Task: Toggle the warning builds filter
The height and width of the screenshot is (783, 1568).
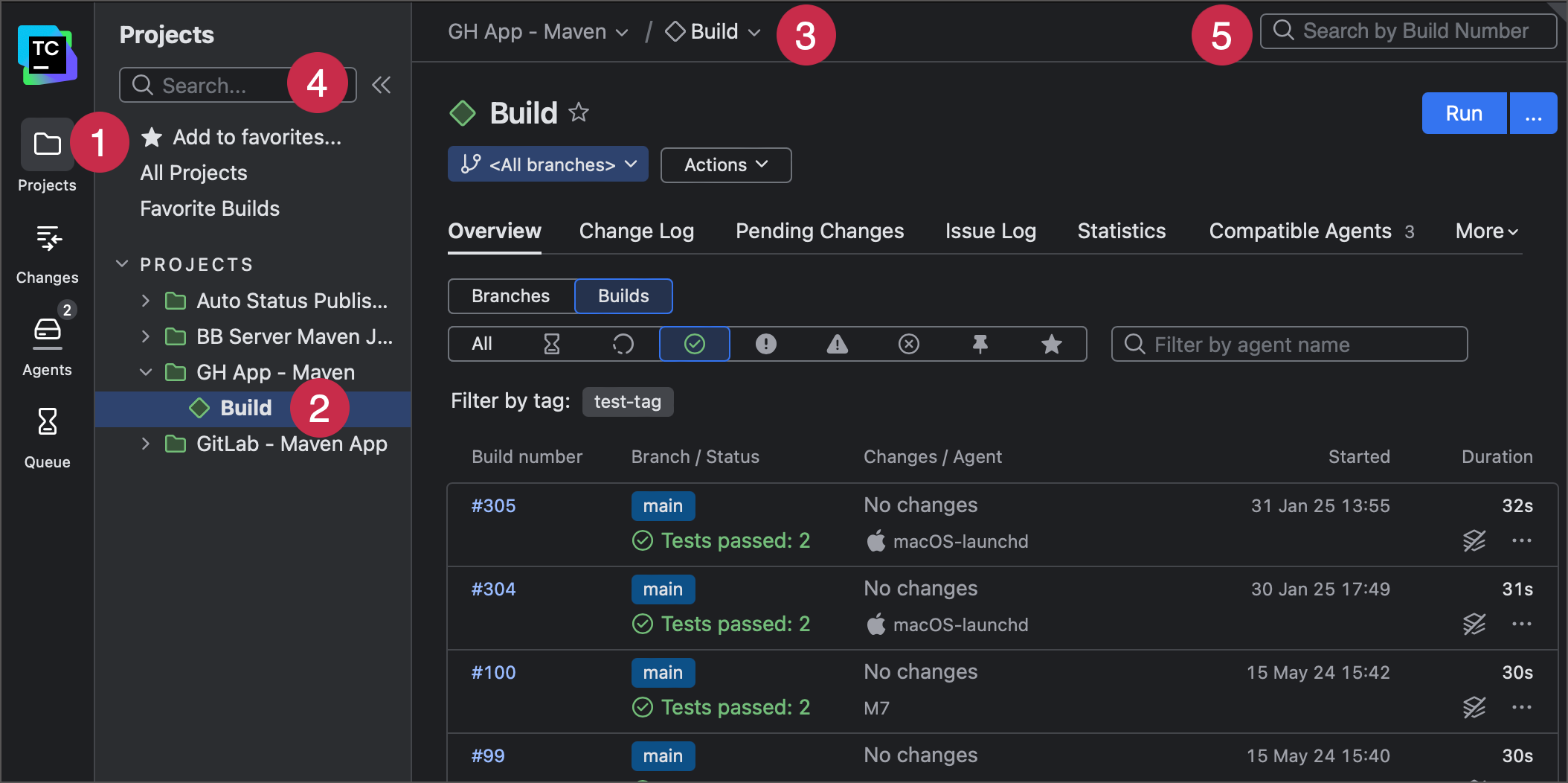Action: (x=837, y=344)
